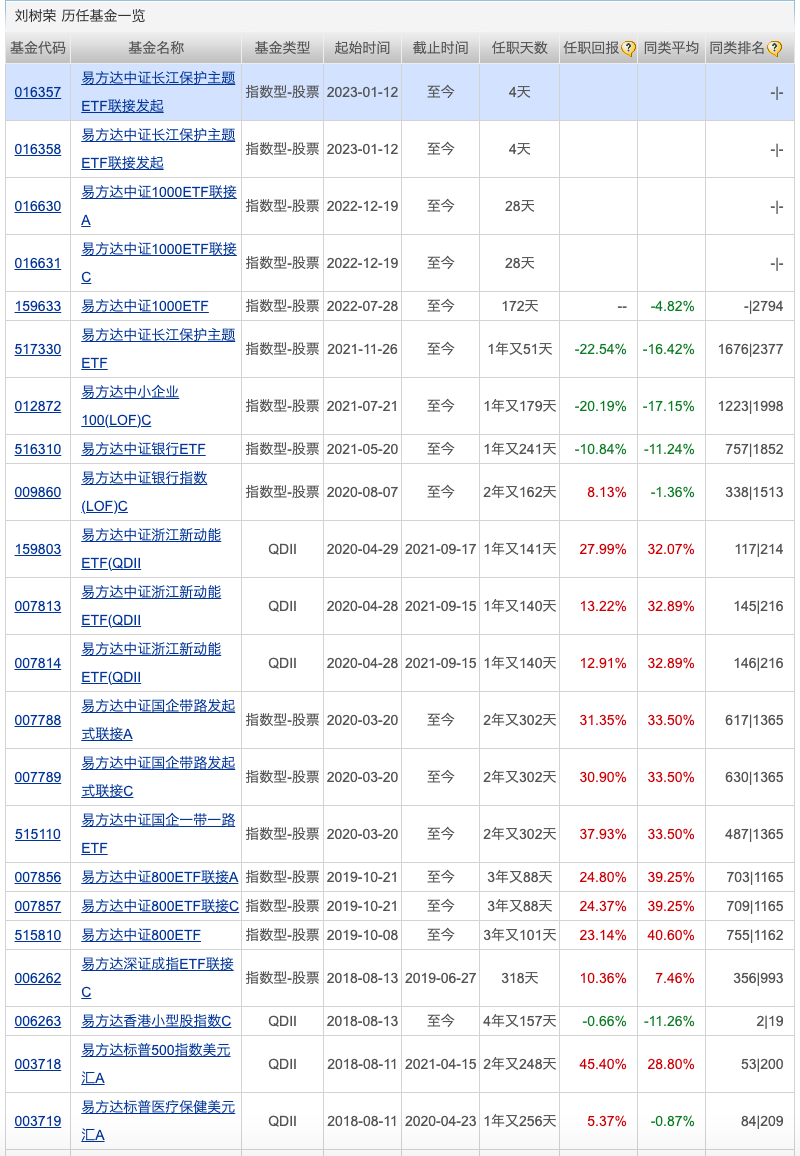Click the 同类平均 column header
The height and width of the screenshot is (1156, 800).
coord(671,48)
